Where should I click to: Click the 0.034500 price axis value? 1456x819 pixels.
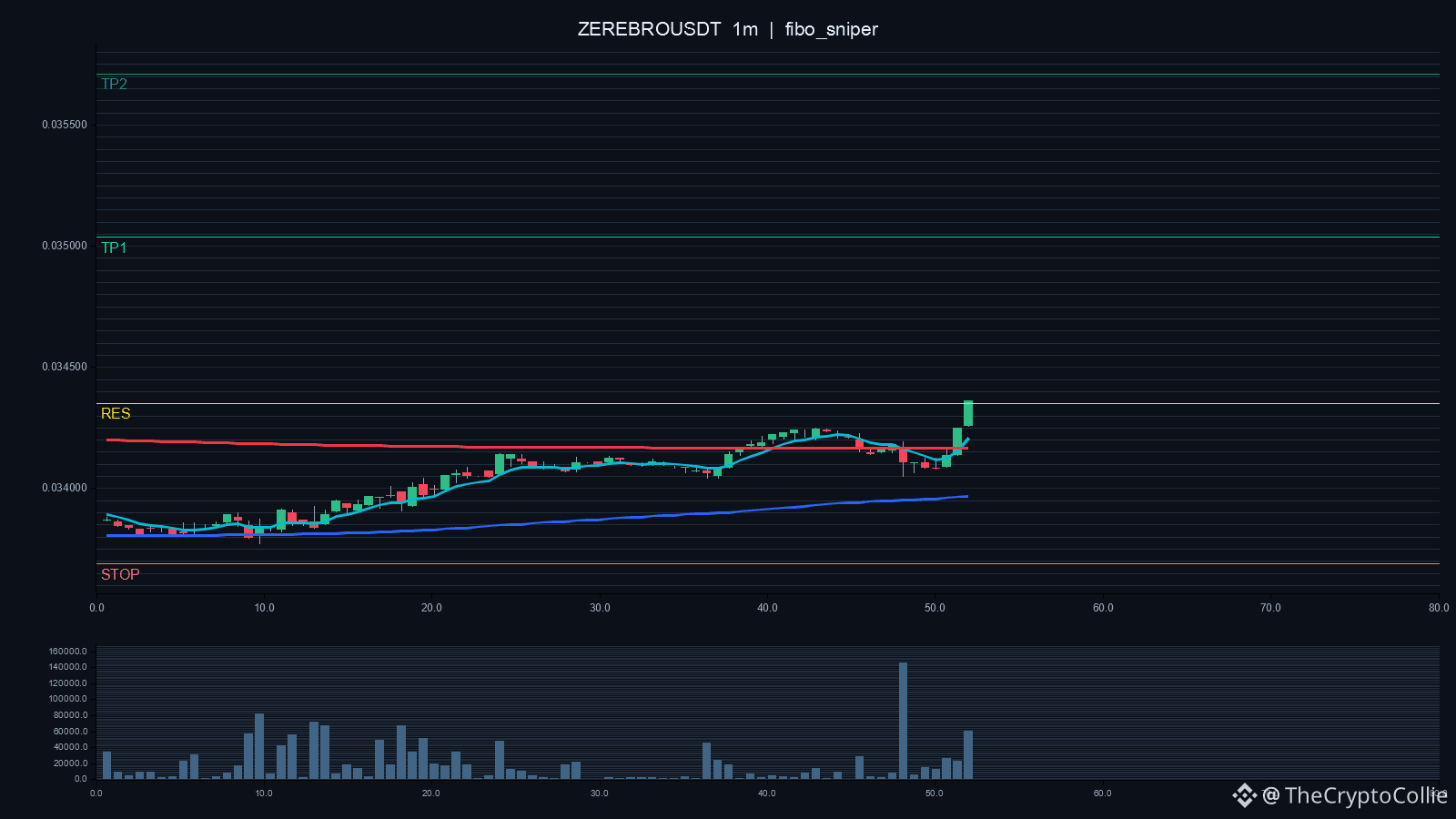click(x=65, y=367)
